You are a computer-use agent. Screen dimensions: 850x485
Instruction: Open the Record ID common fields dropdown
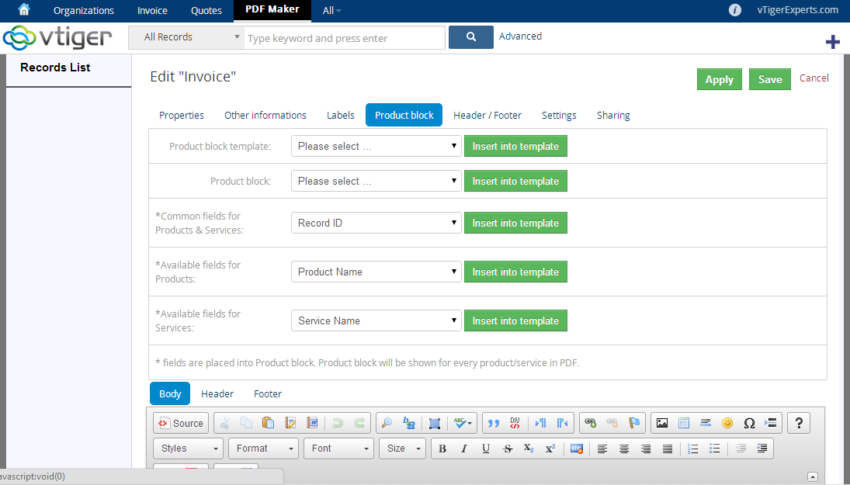[x=376, y=223]
